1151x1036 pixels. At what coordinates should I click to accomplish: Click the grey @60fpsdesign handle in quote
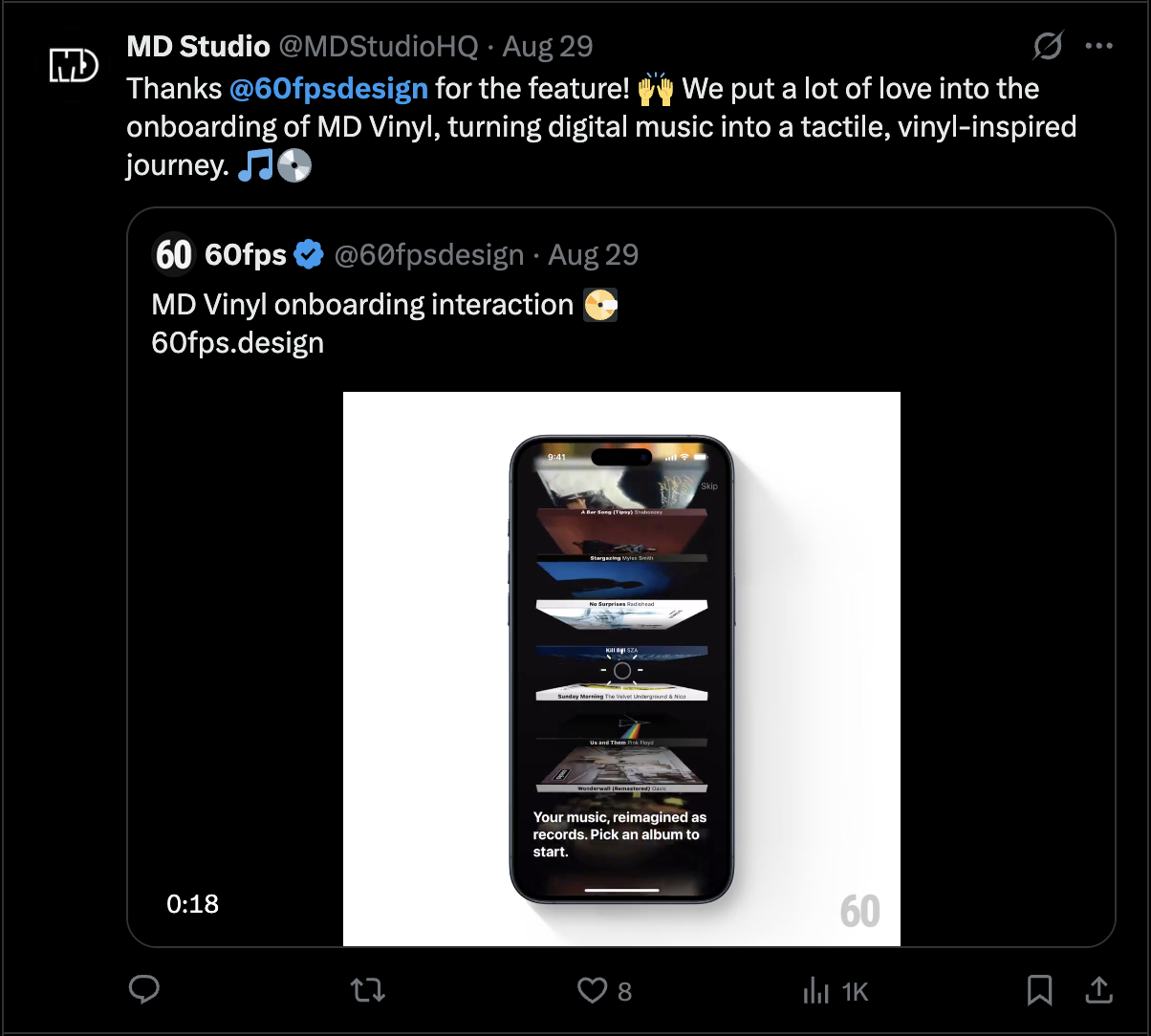[x=428, y=254]
